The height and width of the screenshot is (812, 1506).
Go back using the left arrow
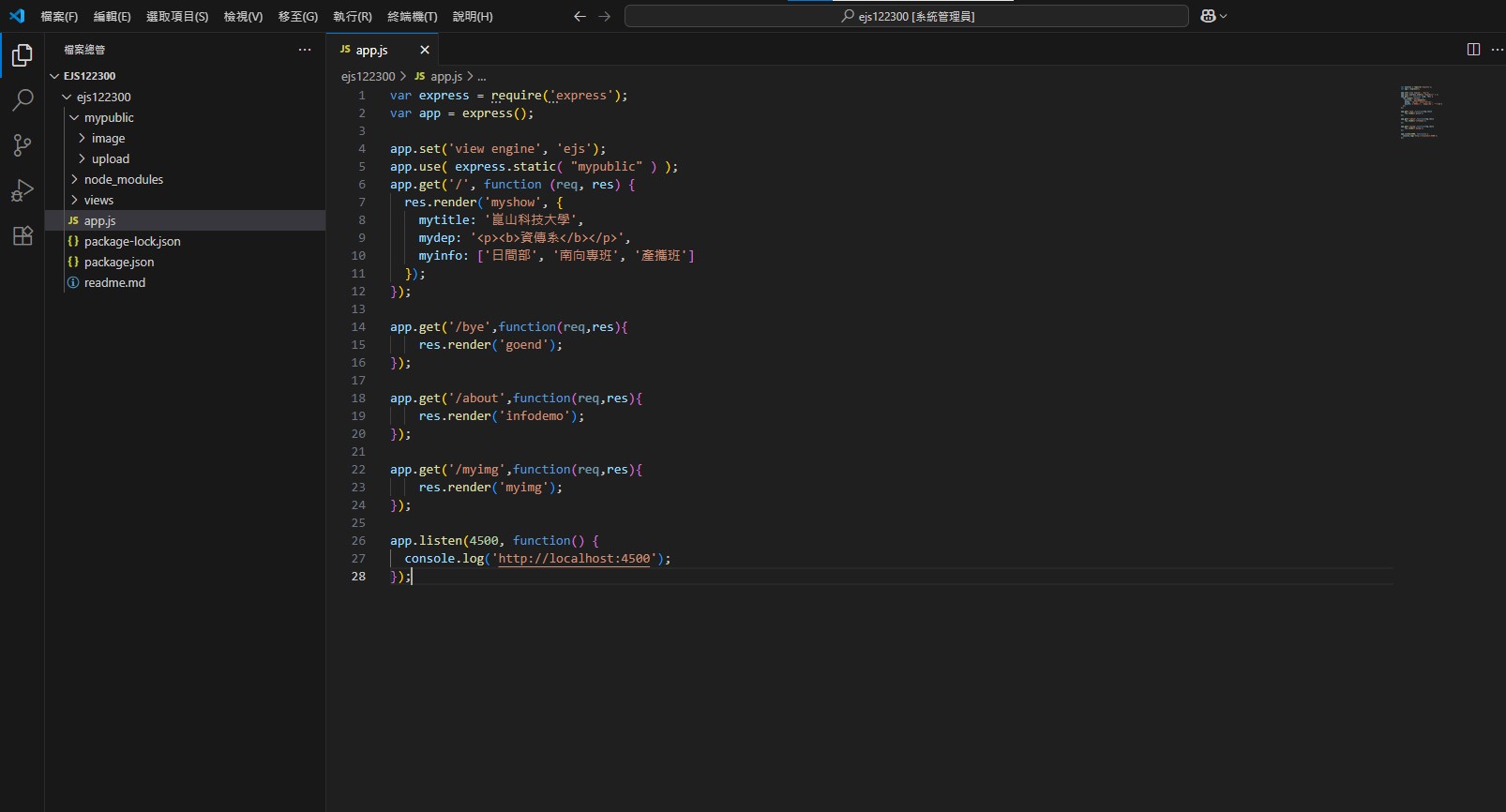580,16
